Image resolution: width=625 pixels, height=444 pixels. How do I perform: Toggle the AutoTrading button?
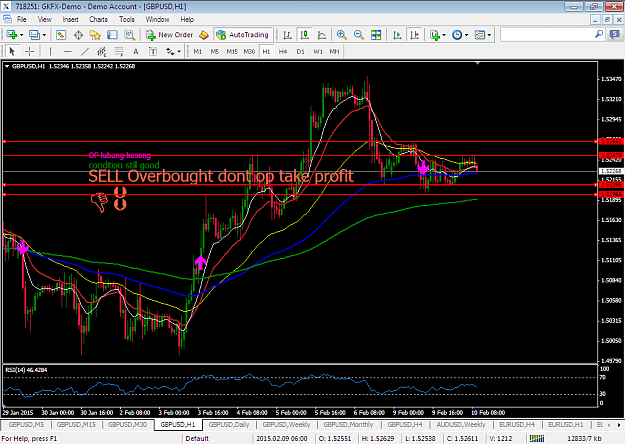243,35
